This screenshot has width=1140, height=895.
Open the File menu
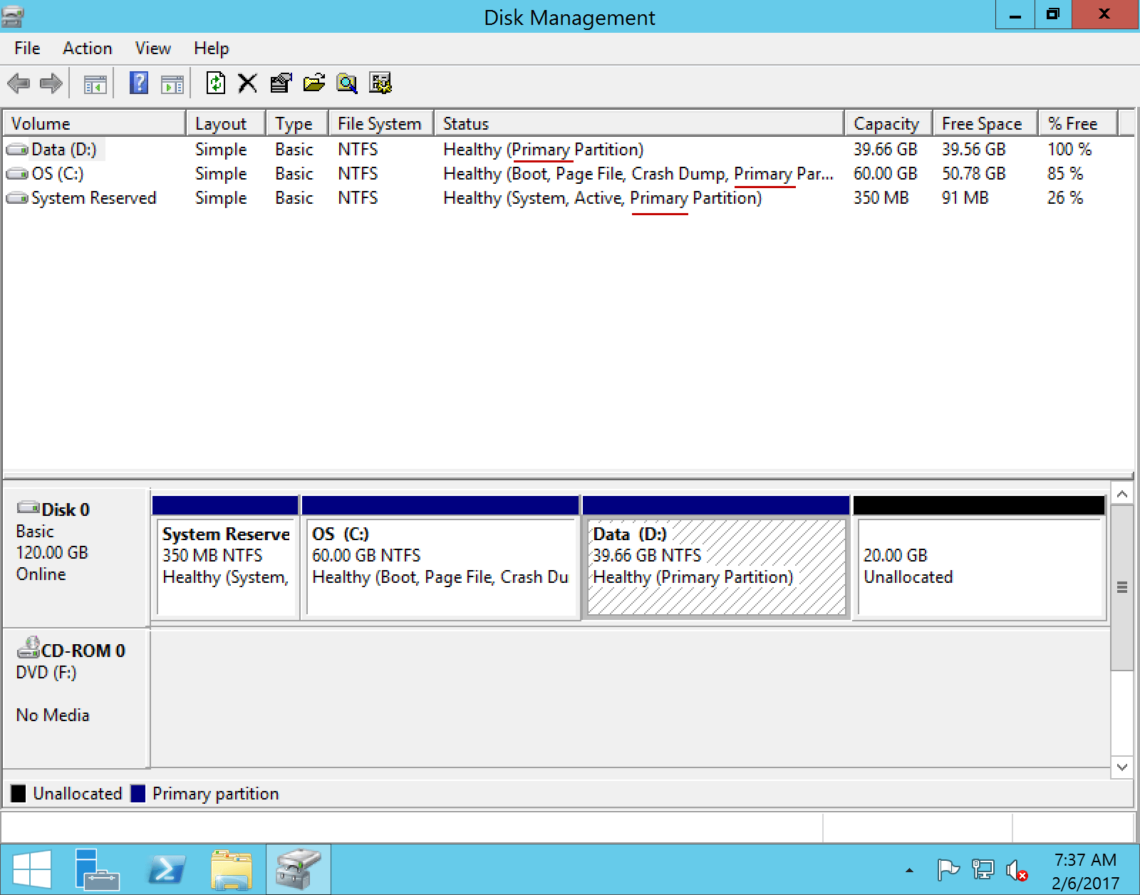(x=25, y=48)
